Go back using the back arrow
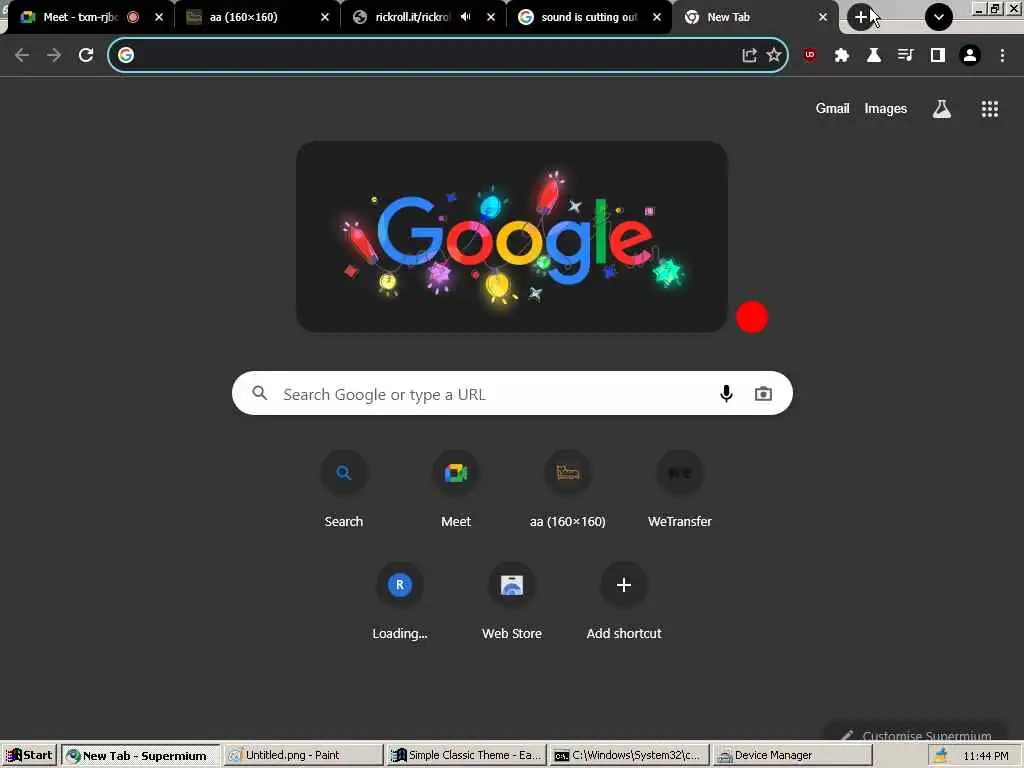This screenshot has height=768, width=1024. click(22, 56)
